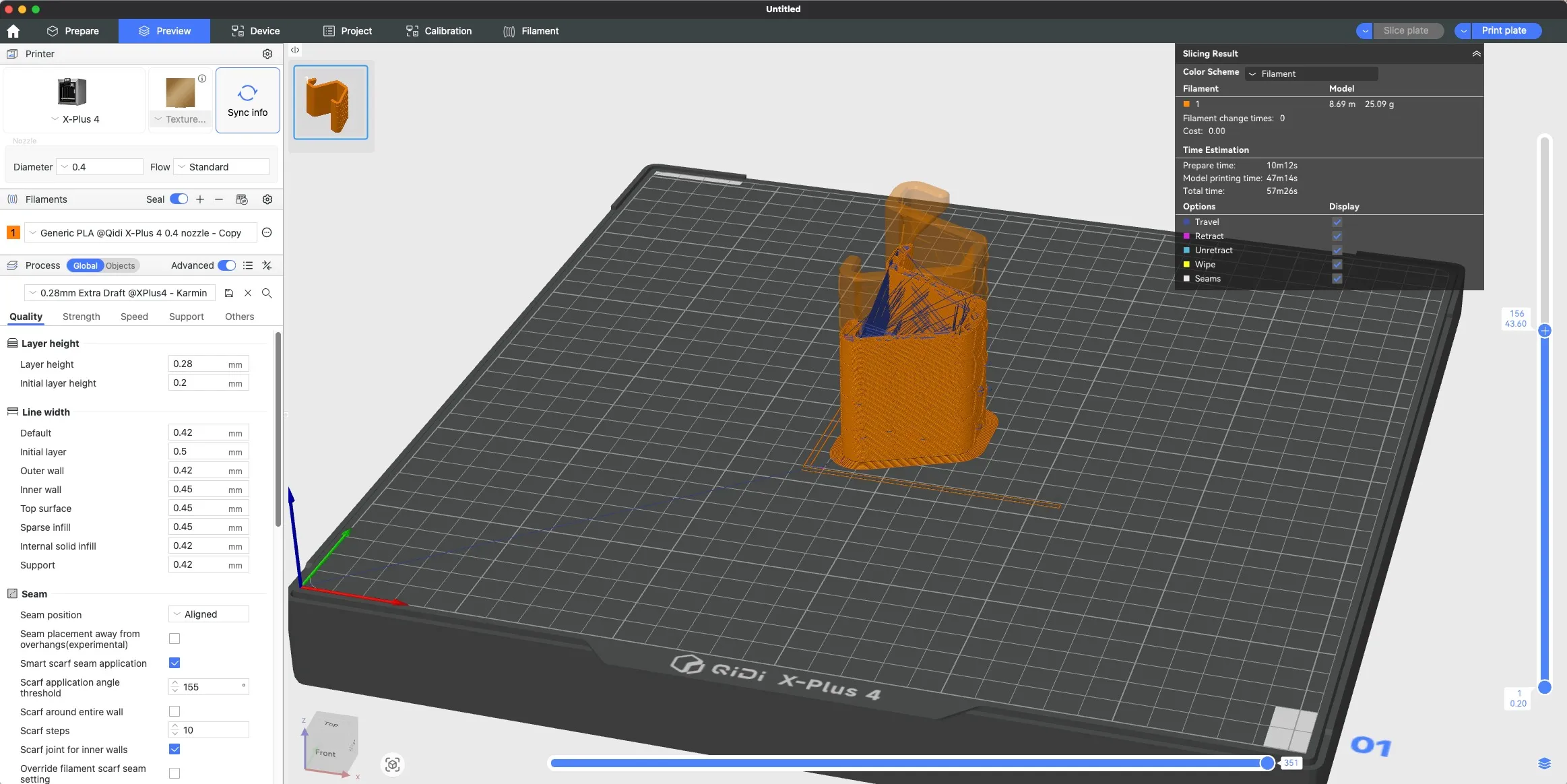Open the nozzle Diameter dropdown
Image resolution: width=1567 pixels, height=784 pixels.
(x=100, y=167)
